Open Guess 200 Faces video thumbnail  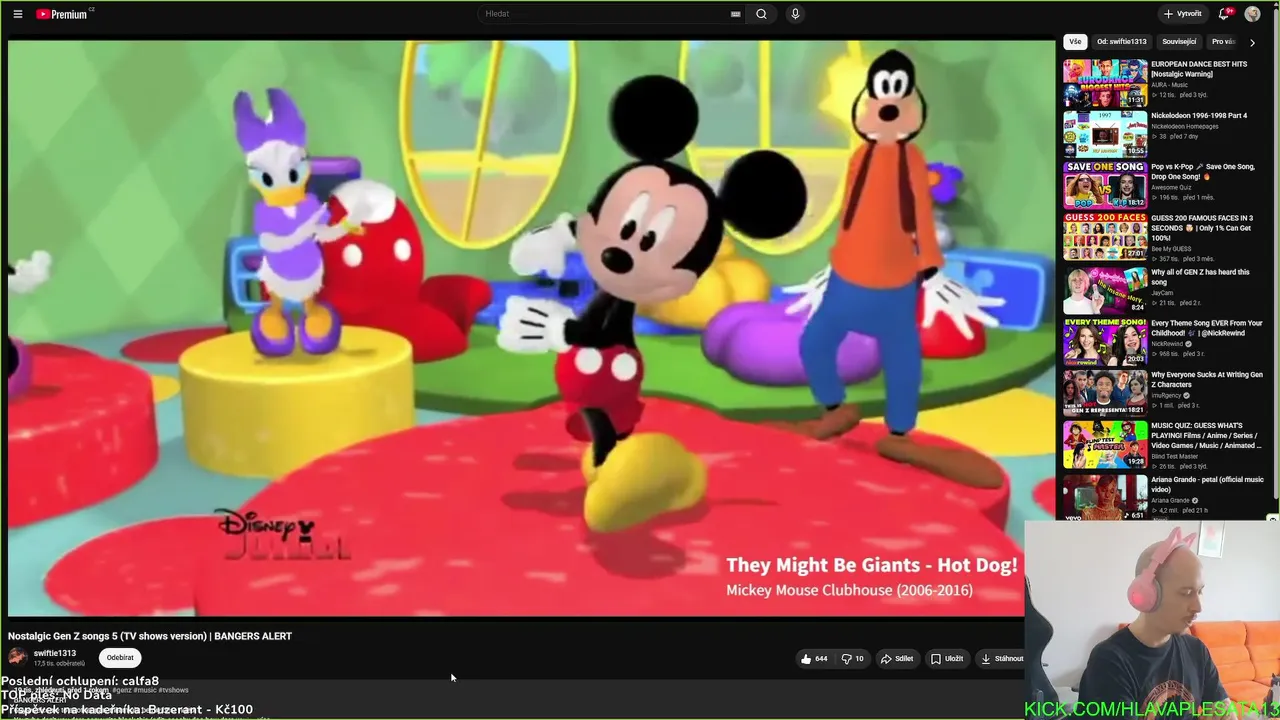point(1105,237)
